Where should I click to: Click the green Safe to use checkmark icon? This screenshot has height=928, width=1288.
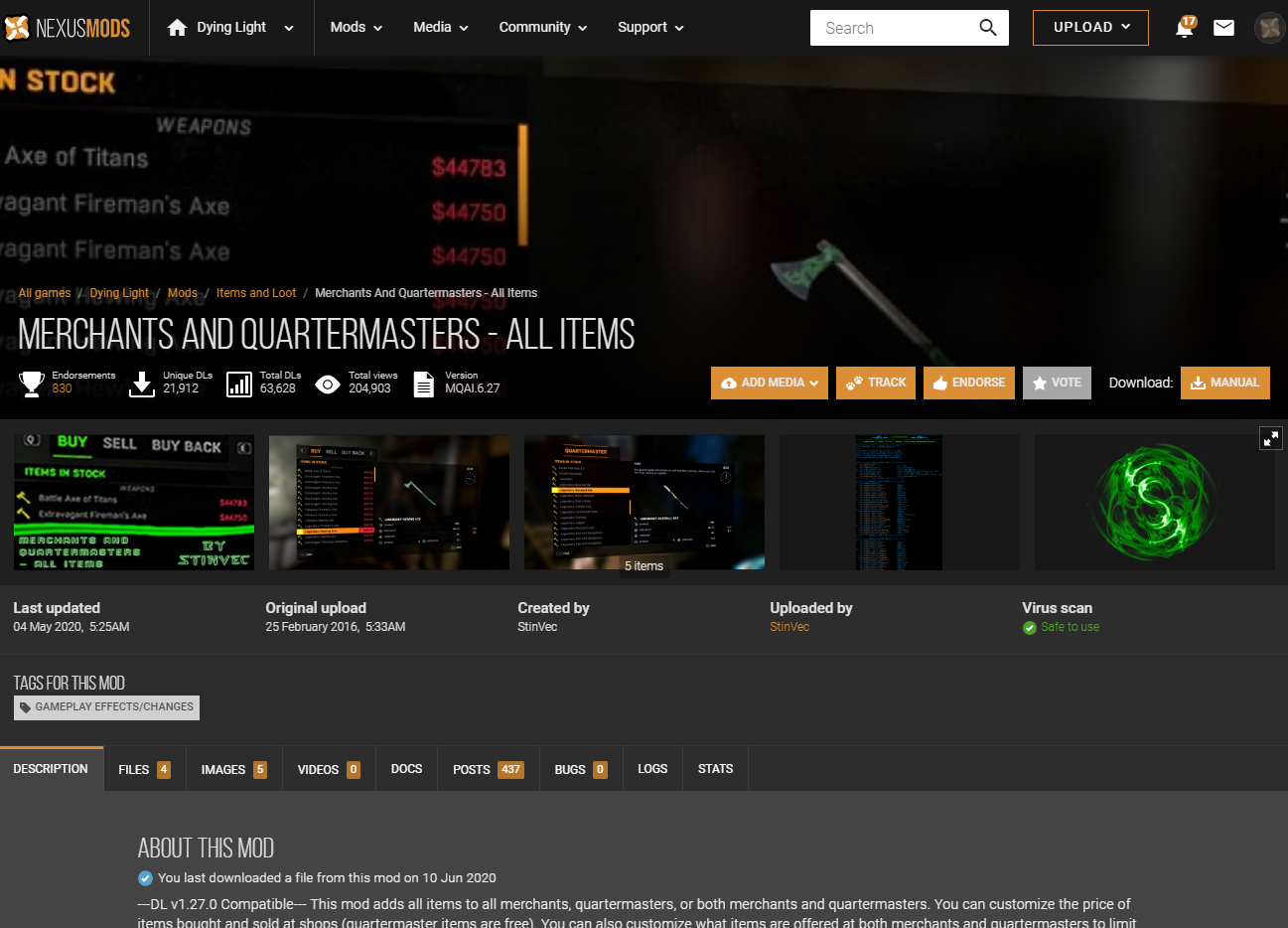click(1030, 628)
